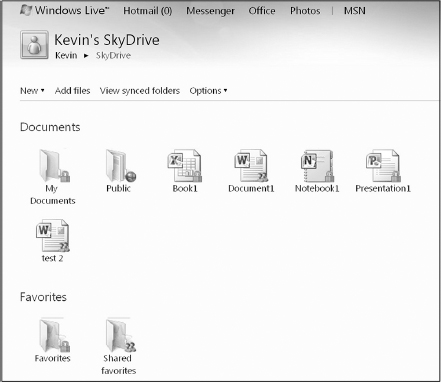Click the Book1 file name
This screenshot has width=441, height=383.
(x=185, y=189)
